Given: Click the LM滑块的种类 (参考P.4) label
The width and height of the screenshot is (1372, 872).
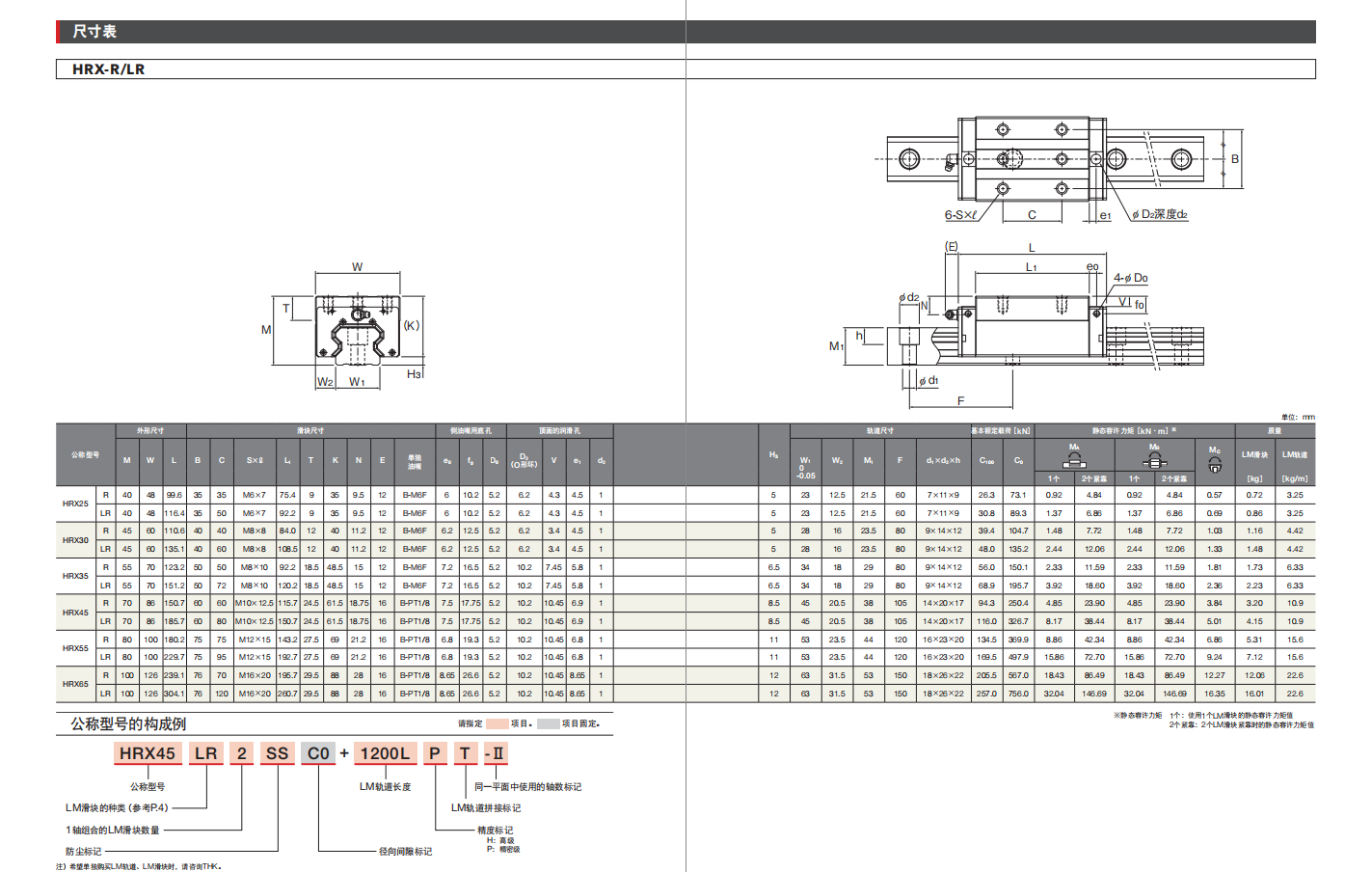Looking at the screenshot, I should tap(117, 808).
